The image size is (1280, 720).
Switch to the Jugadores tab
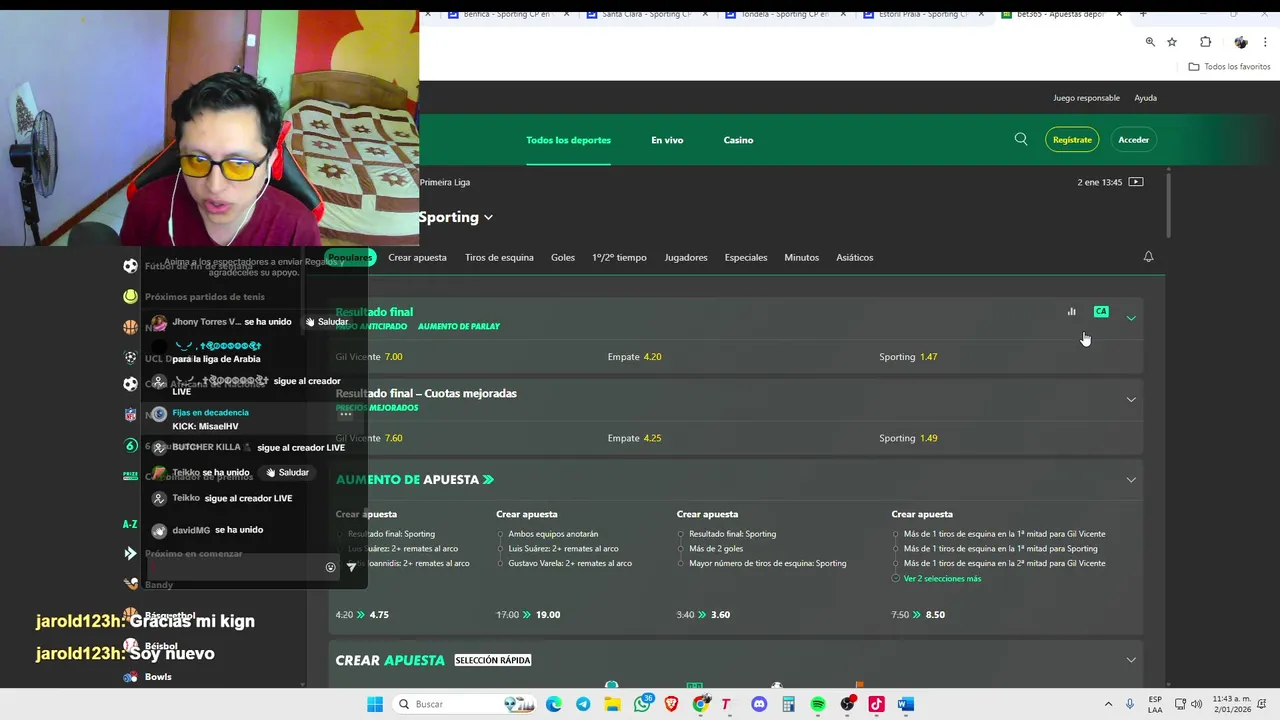coord(686,257)
